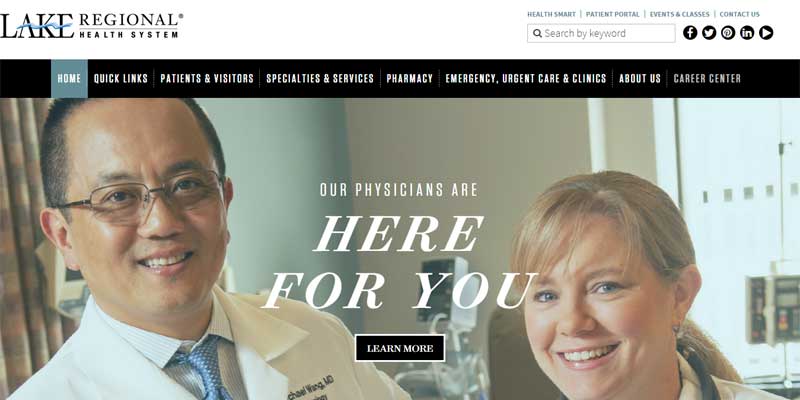Click the Learn More button
This screenshot has width=800, height=400.
click(x=400, y=348)
